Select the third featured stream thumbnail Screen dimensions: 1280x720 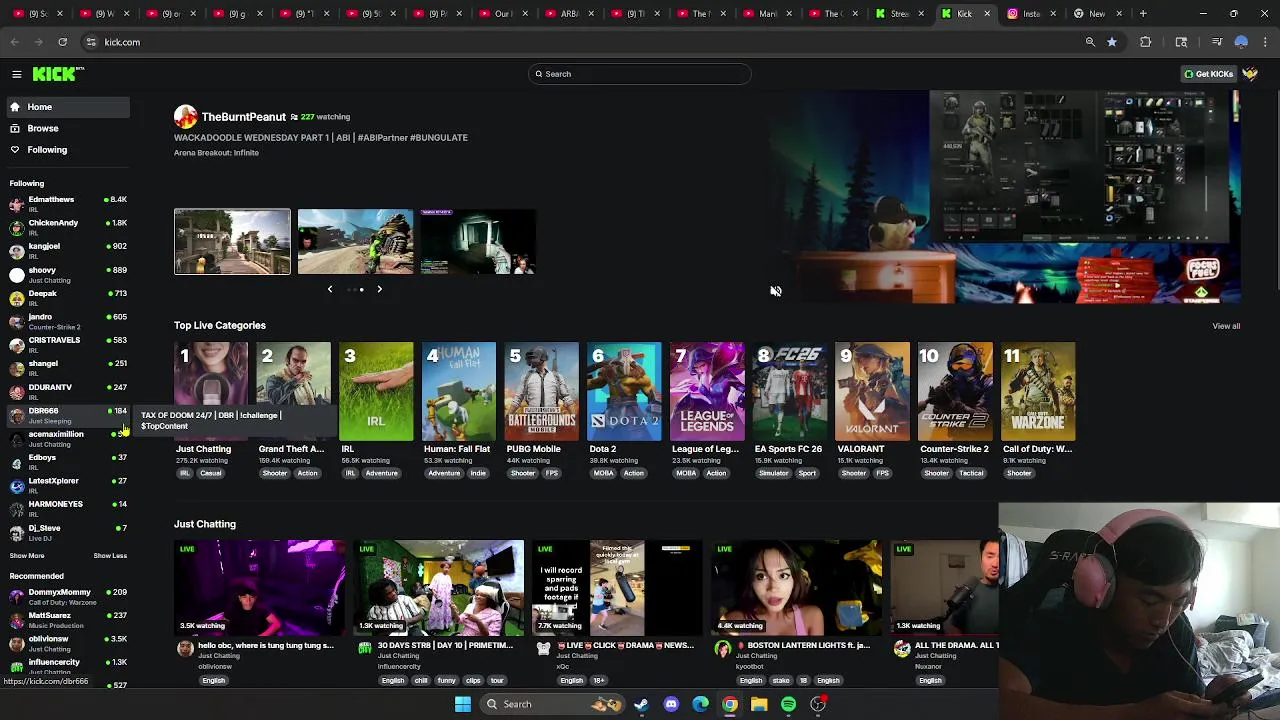tap(478, 241)
